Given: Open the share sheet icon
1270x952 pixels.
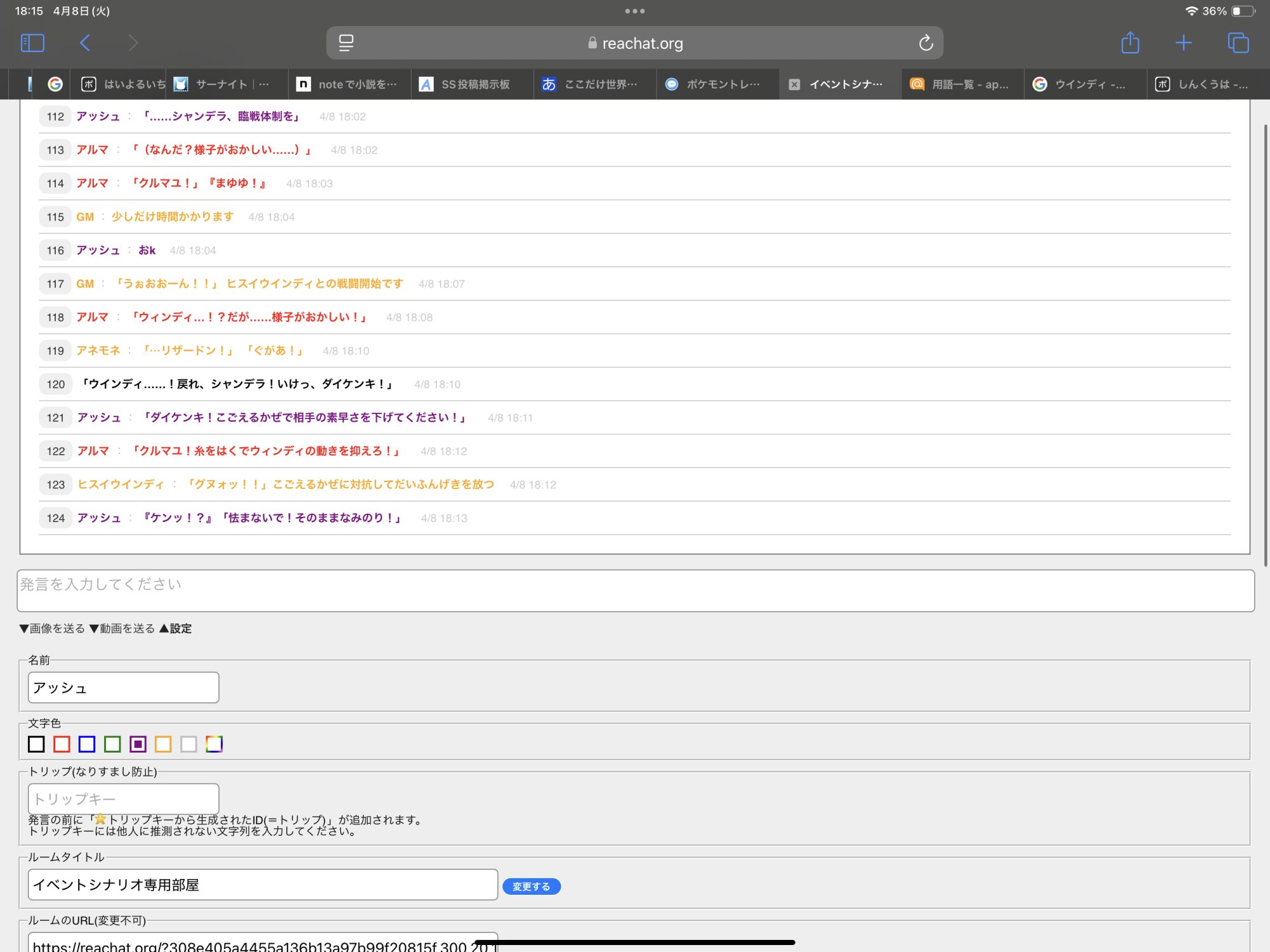Looking at the screenshot, I should (x=1130, y=43).
